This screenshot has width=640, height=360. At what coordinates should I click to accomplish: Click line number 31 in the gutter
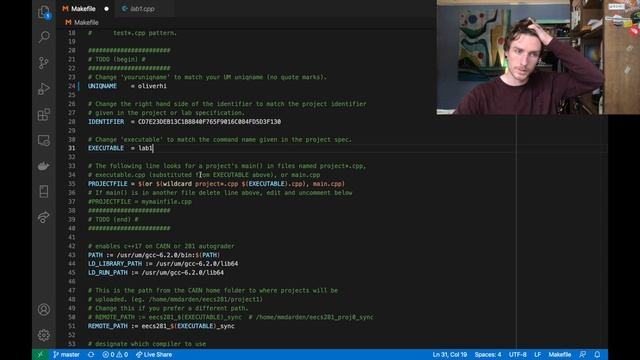pos(72,148)
